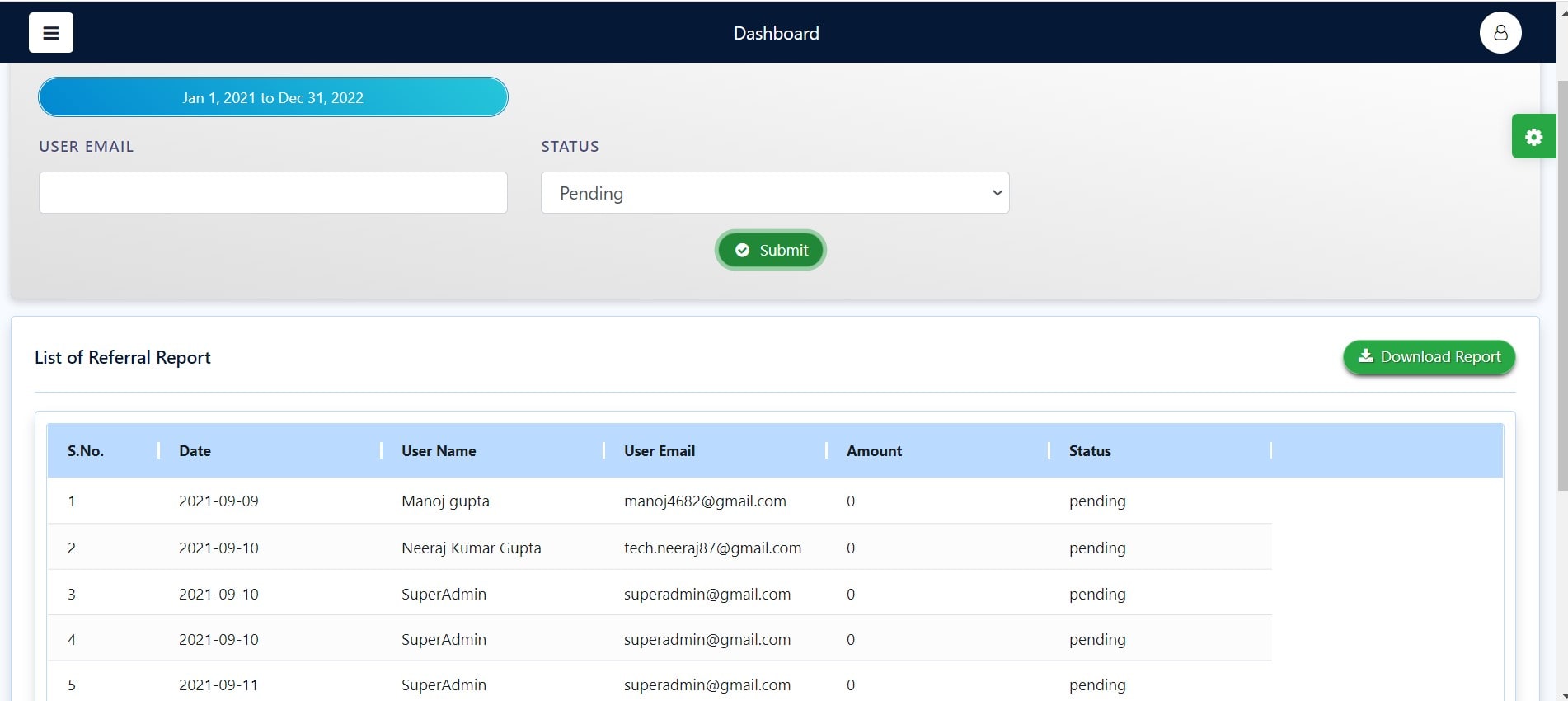
Task: Open the hamburger menu
Action: point(51,33)
